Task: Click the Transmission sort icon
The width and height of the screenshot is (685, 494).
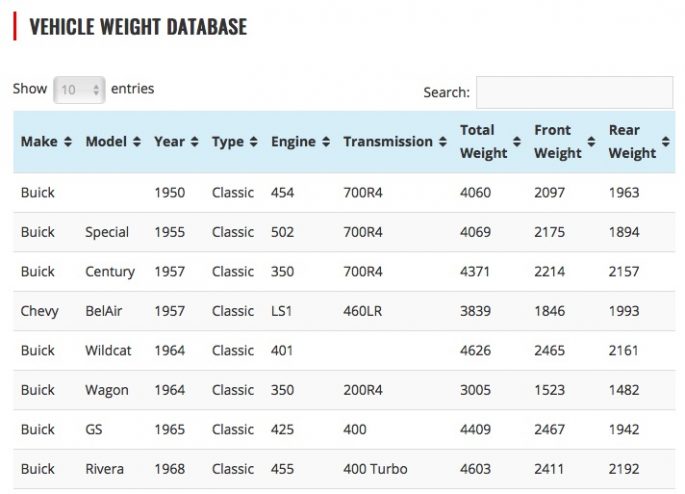Action: [x=442, y=142]
